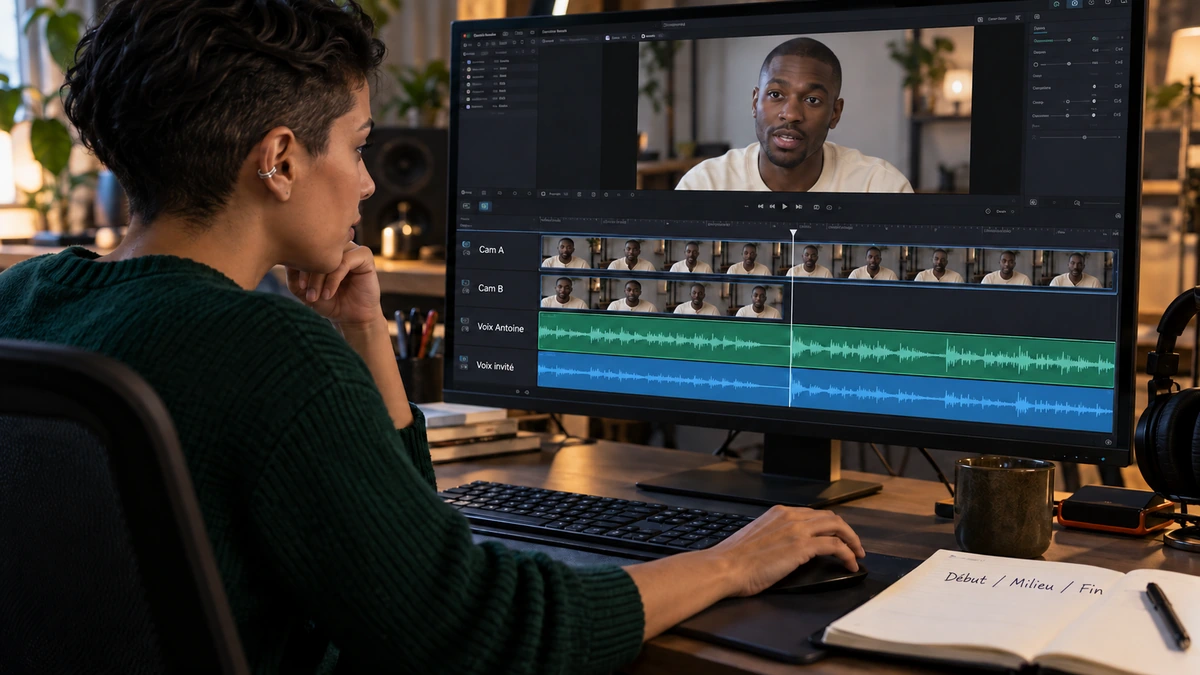Click the playhead handle on the timeline ruler

pos(793,234)
